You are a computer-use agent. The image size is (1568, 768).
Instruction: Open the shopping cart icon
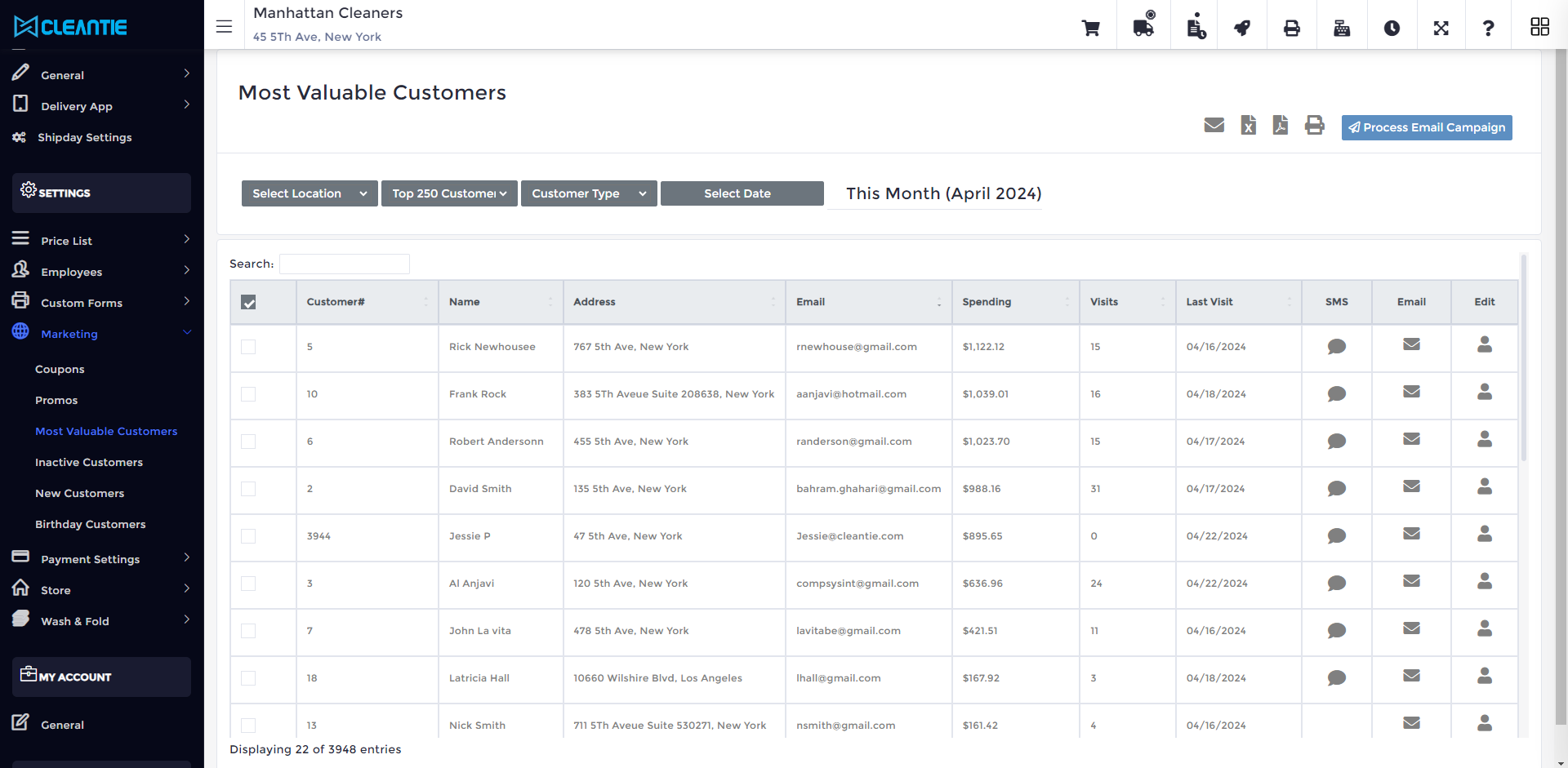[1090, 28]
